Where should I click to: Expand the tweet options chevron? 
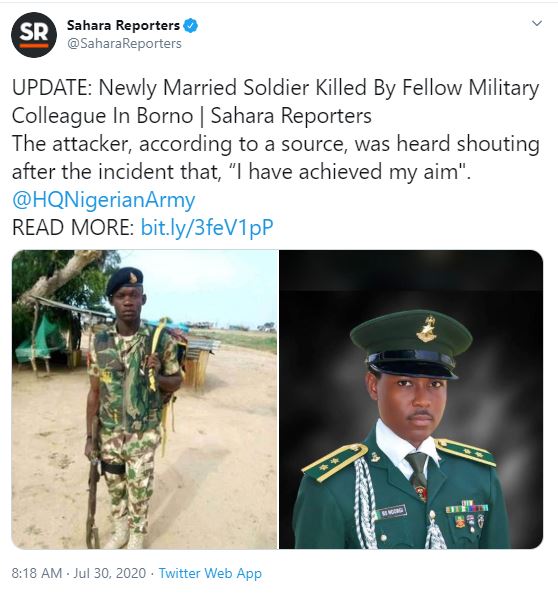coord(537,23)
